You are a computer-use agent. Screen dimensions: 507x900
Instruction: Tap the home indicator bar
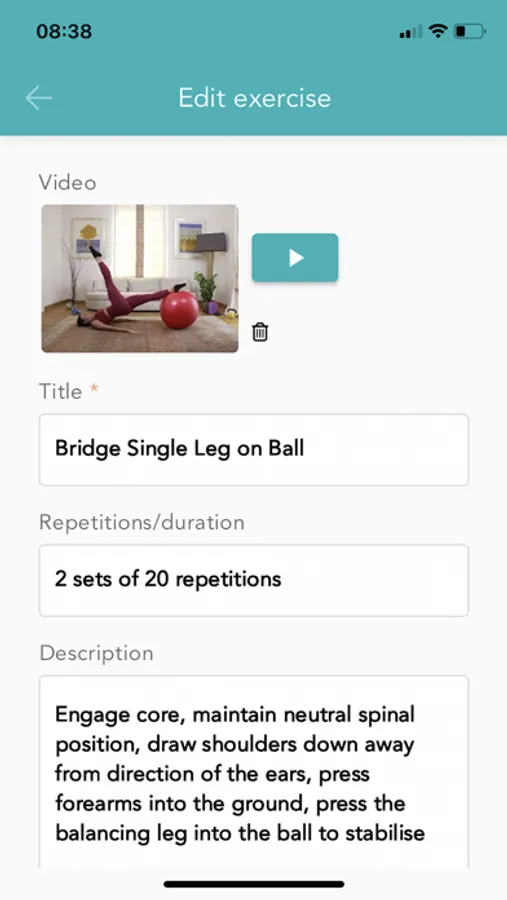pos(254,884)
